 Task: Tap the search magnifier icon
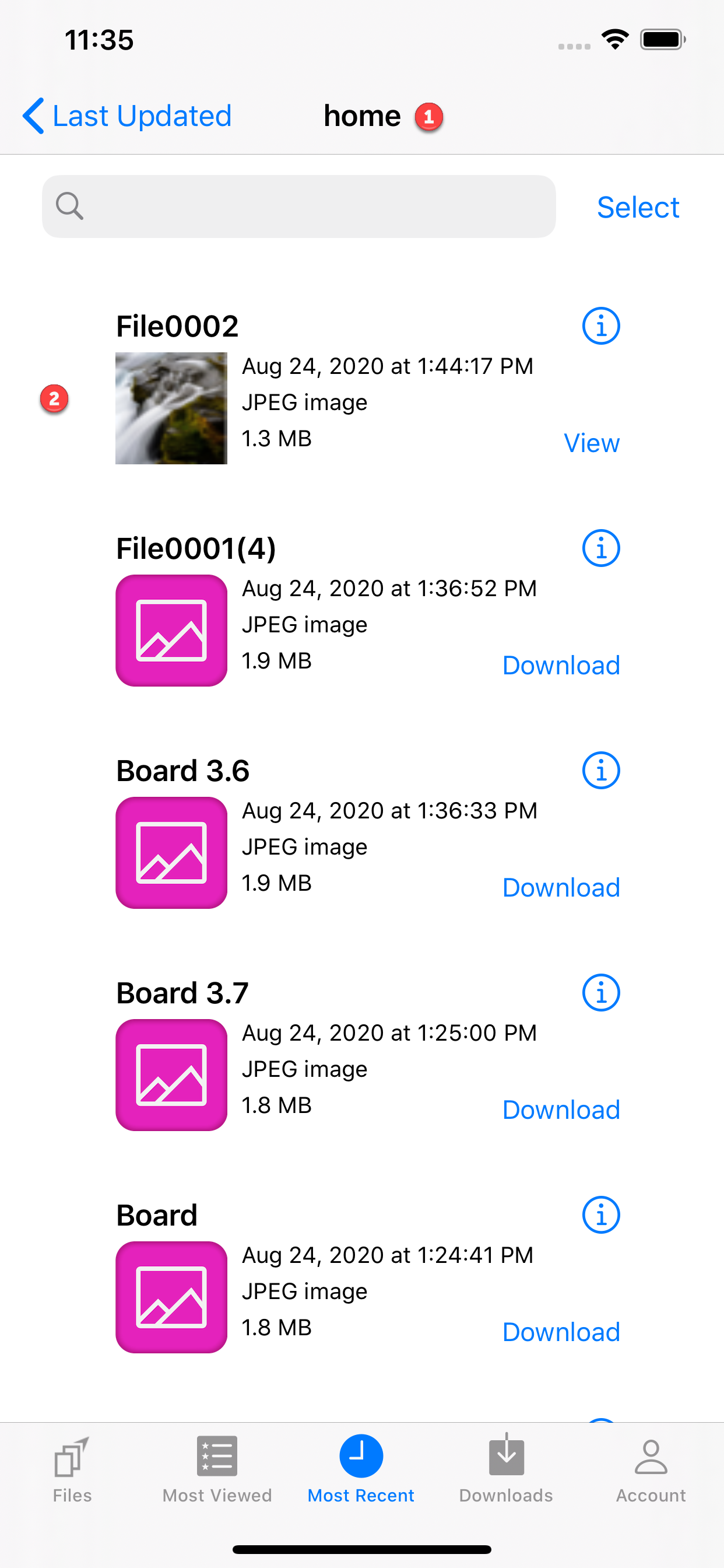pyautogui.click(x=69, y=206)
